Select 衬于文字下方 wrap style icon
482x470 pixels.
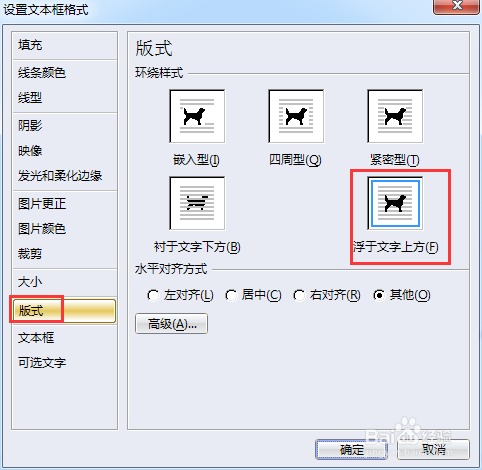(x=197, y=203)
